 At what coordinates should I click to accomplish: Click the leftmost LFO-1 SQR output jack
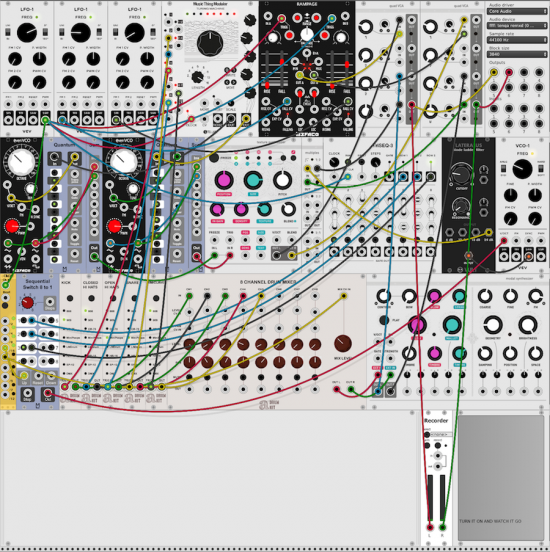[45, 120]
